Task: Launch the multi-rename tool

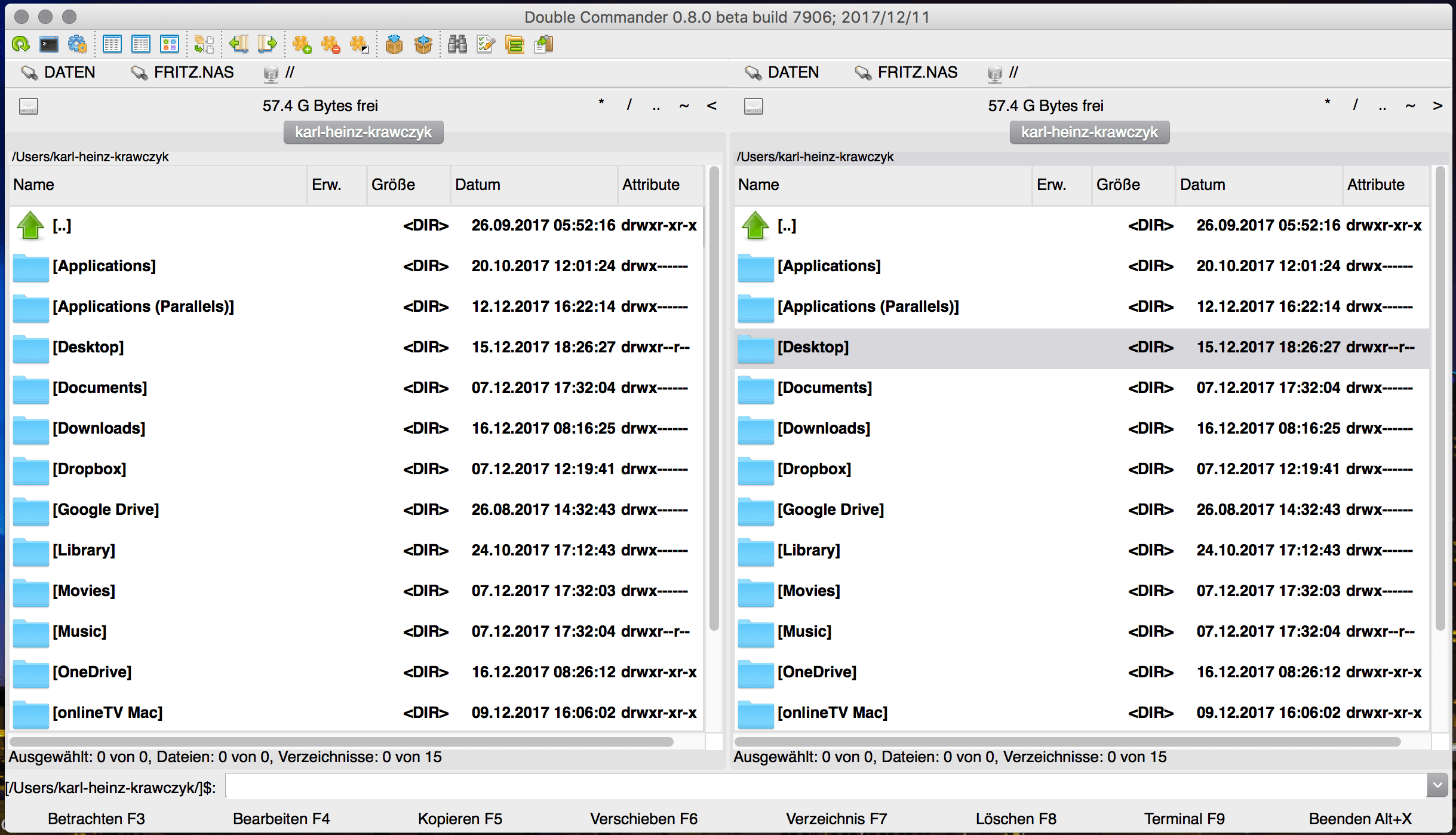Action: [486, 44]
